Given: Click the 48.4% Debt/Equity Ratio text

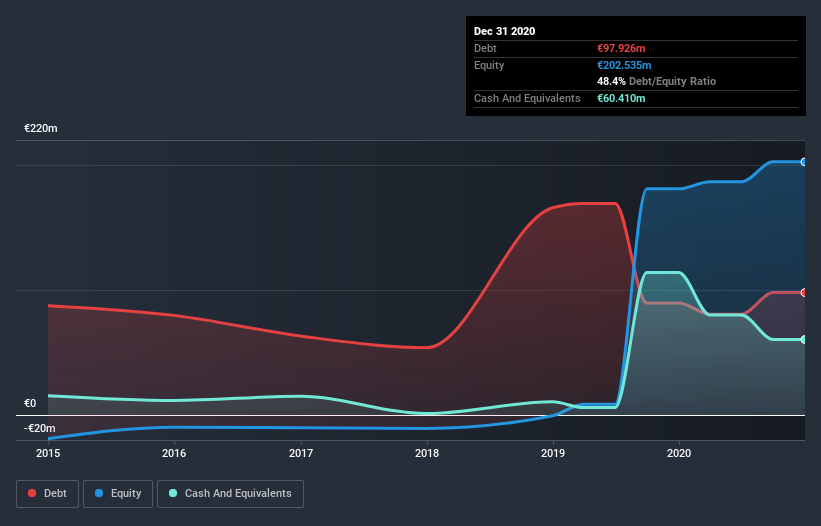Looking at the screenshot, I should click(657, 82).
